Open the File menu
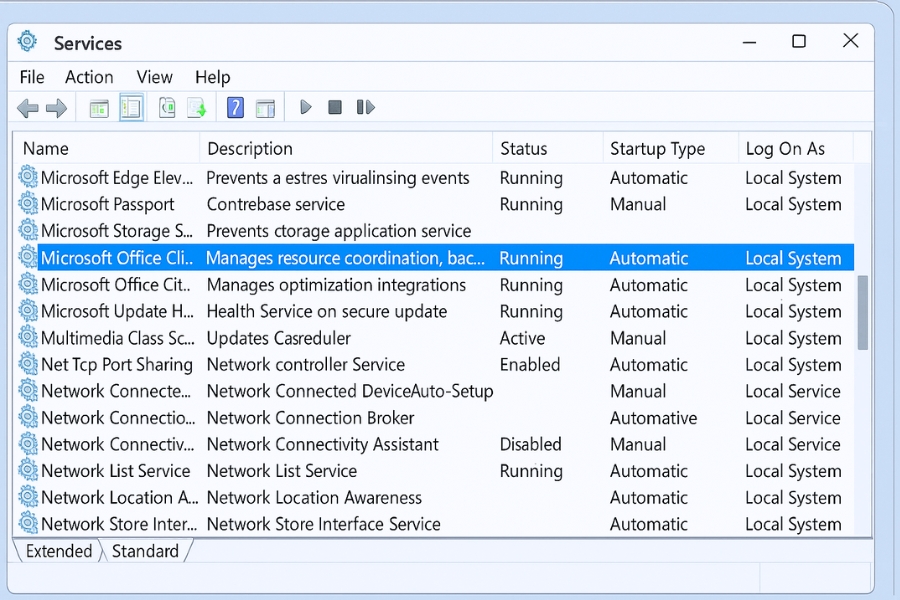 pos(32,77)
